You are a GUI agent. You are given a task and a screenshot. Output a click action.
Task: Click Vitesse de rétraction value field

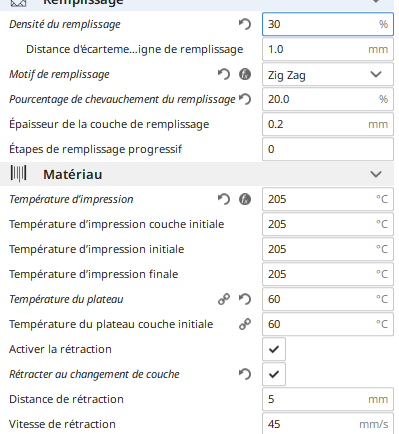tap(328, 424)
